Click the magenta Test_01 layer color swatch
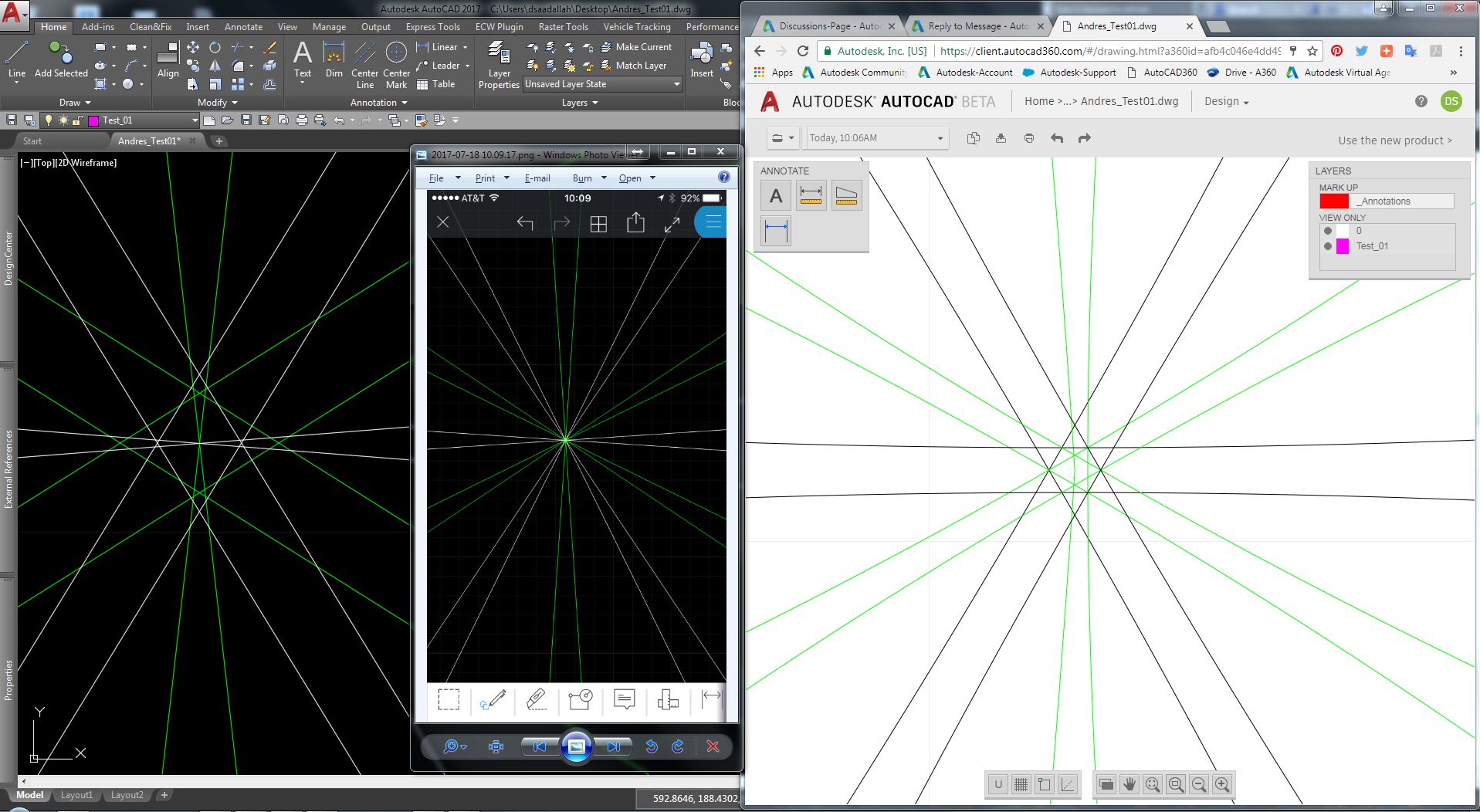 1343,246
